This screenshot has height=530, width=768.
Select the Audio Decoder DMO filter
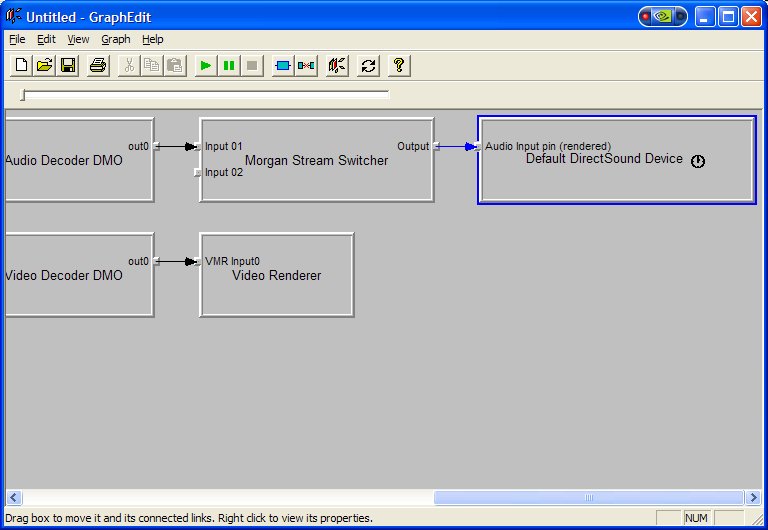click(79, 160)
